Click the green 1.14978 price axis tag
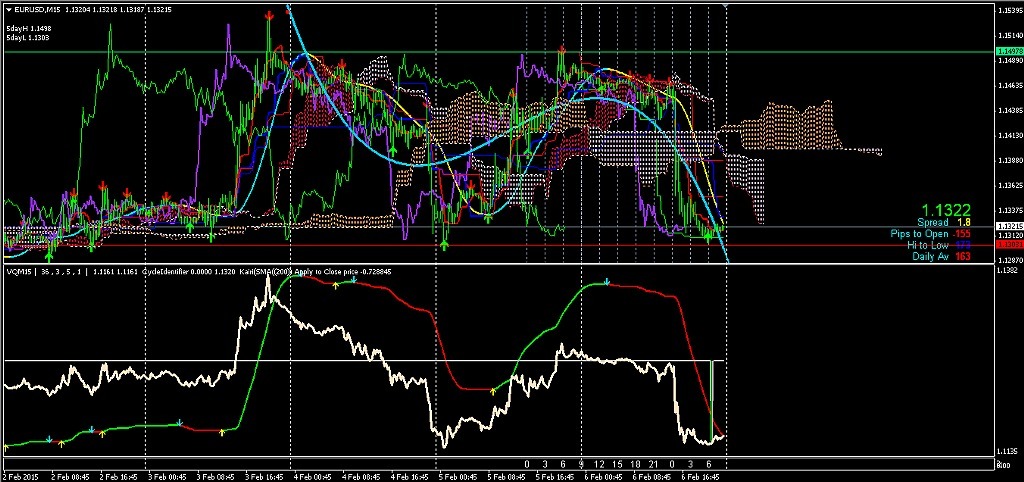This screenshot has width=1024, height=482. click(1008, 51)
